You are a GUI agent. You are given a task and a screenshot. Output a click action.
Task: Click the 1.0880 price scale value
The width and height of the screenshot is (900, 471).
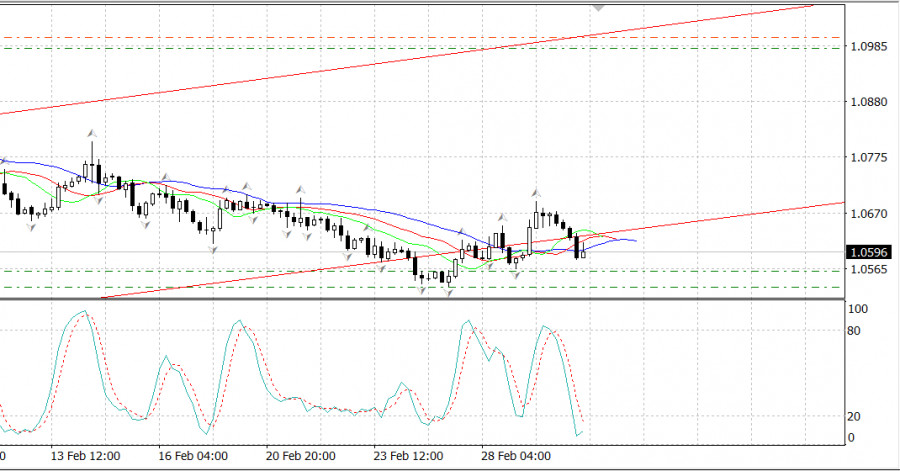[x=867, y=102]
